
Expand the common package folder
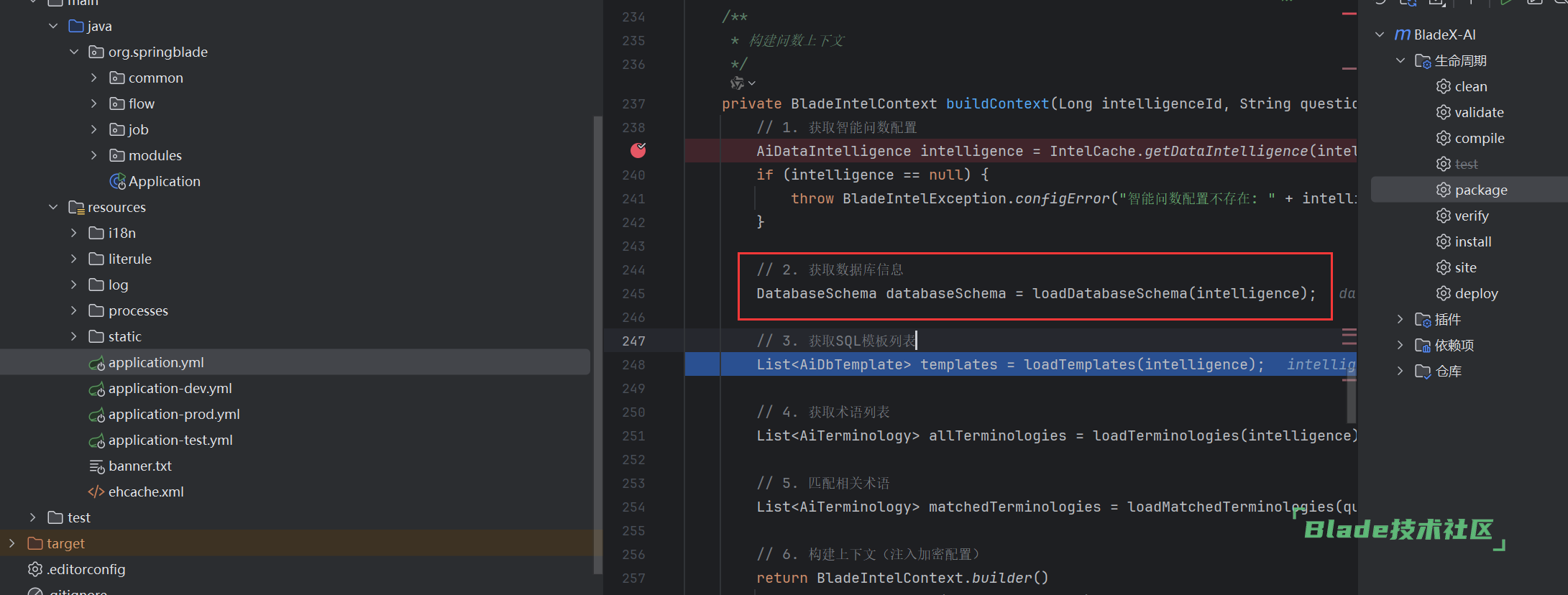93,78
